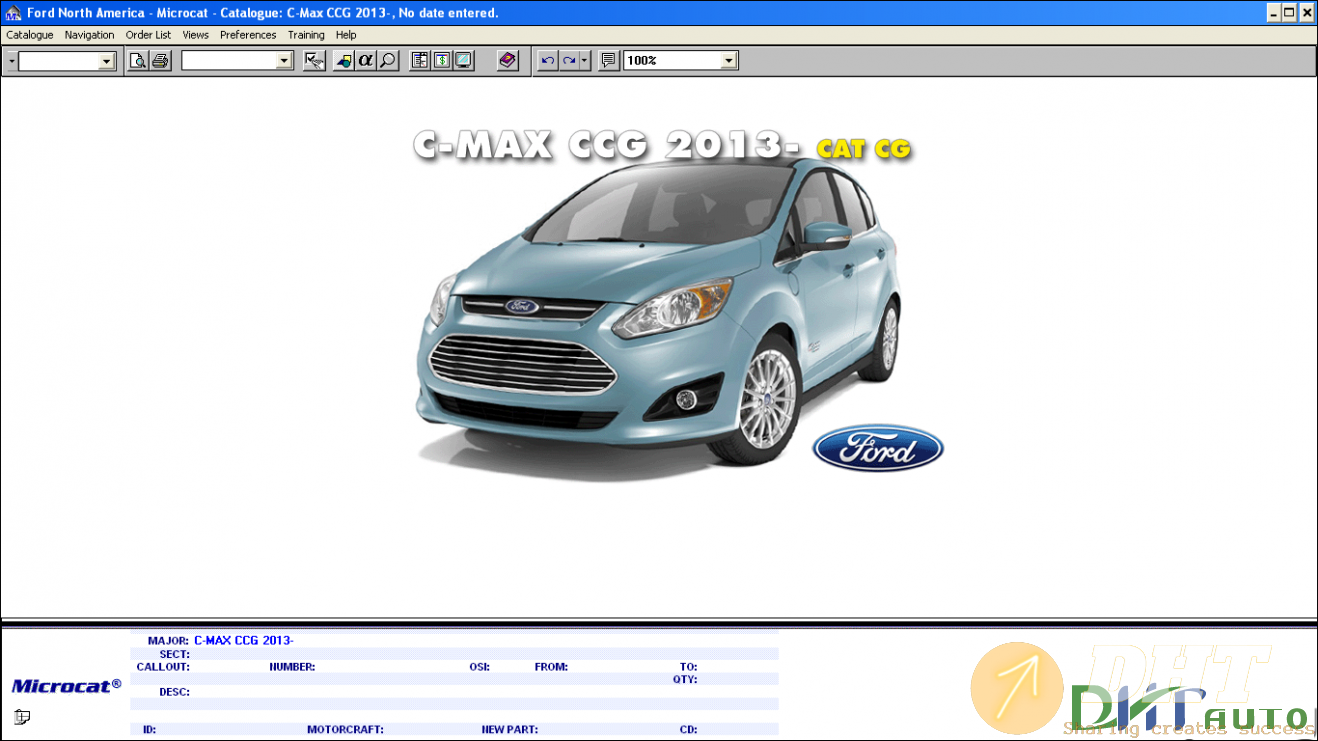
Task: Expand the first toolbar combo box arrow
Action: tap(107, 61)
